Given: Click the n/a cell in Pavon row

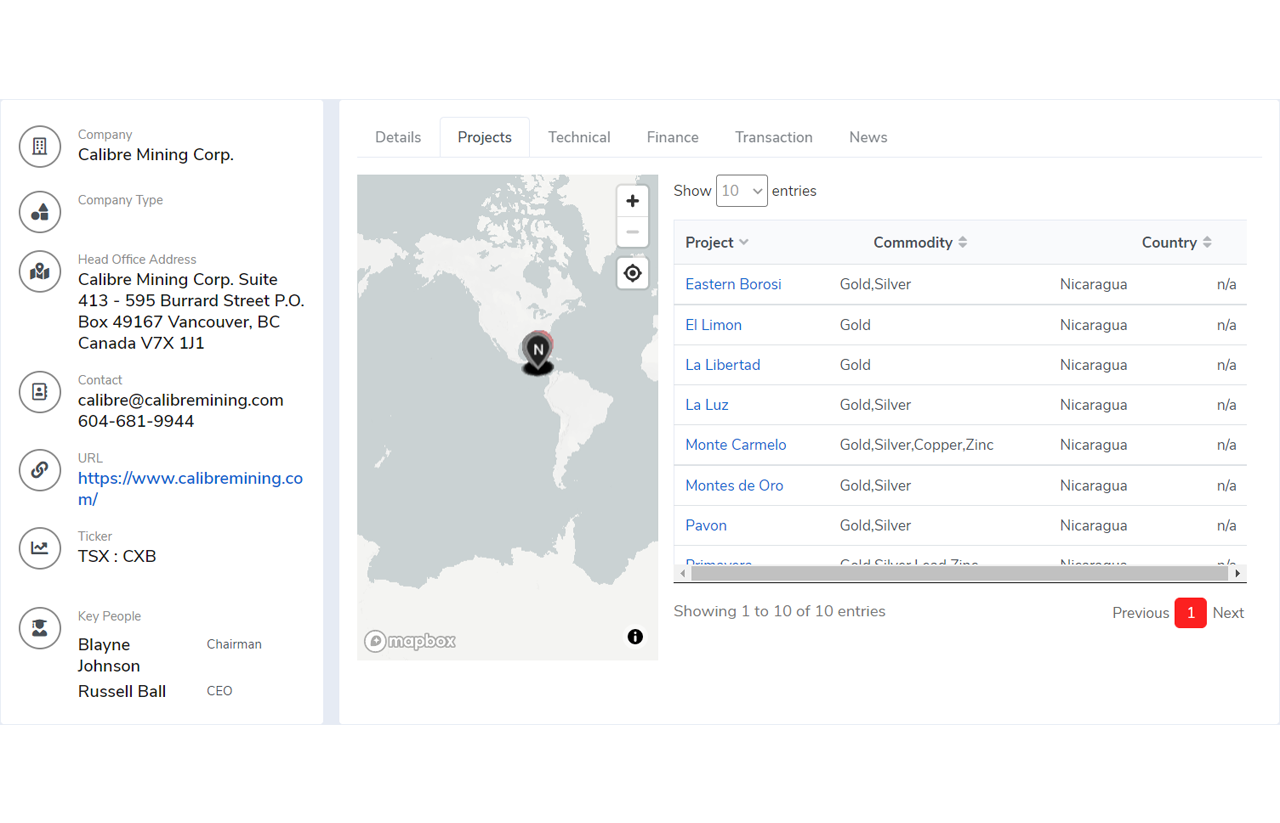Looking at the screenshot, I should [1226, 526].
